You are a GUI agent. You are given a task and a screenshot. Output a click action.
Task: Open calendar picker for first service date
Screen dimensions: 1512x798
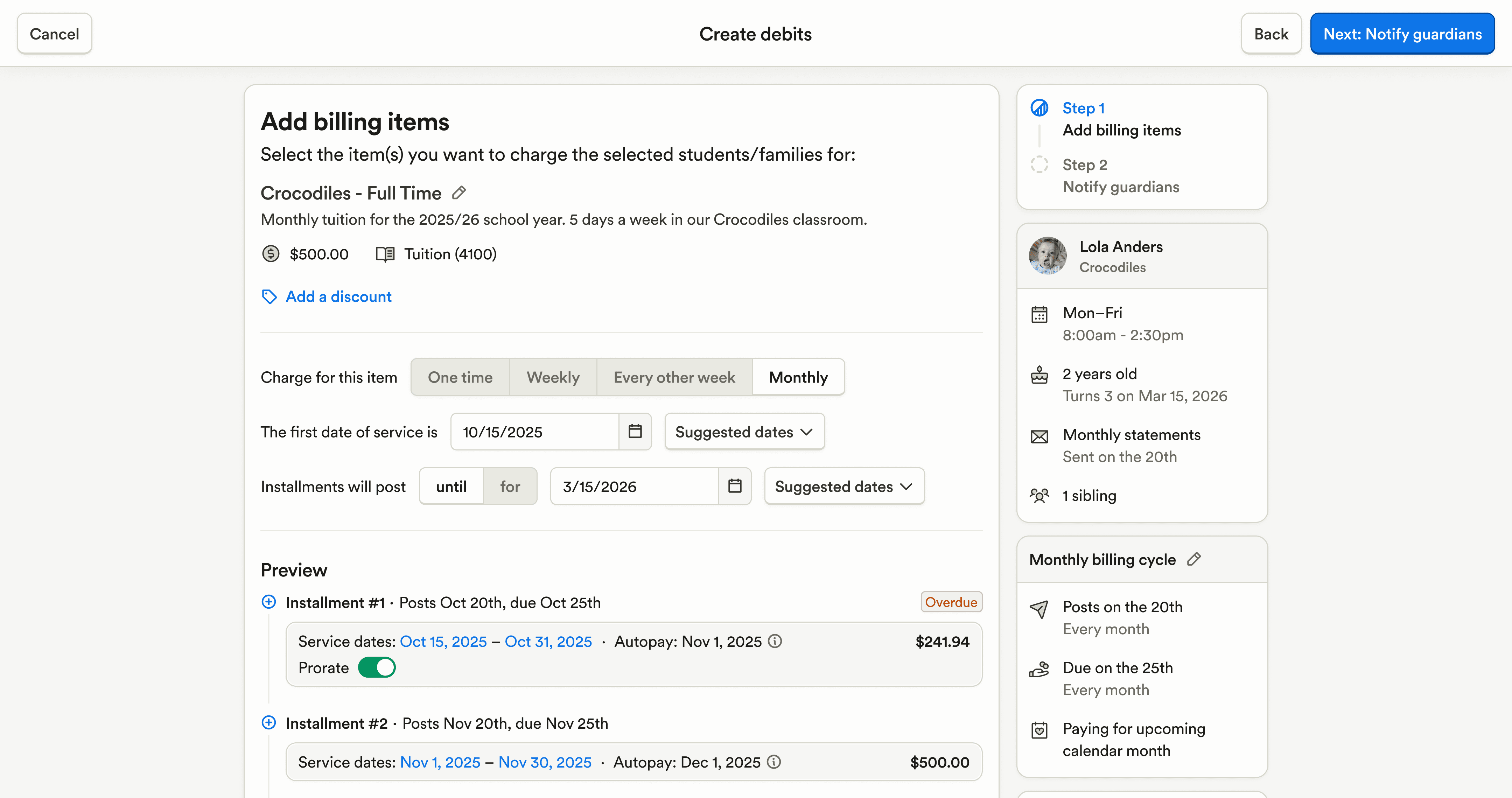coord(635,432)
